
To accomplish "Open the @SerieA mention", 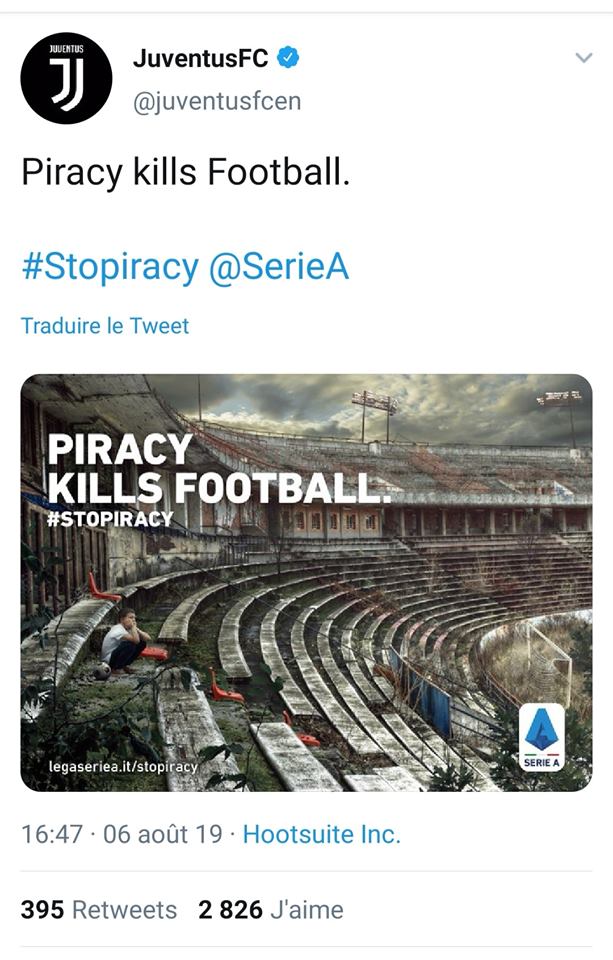I will pos(279,266).
